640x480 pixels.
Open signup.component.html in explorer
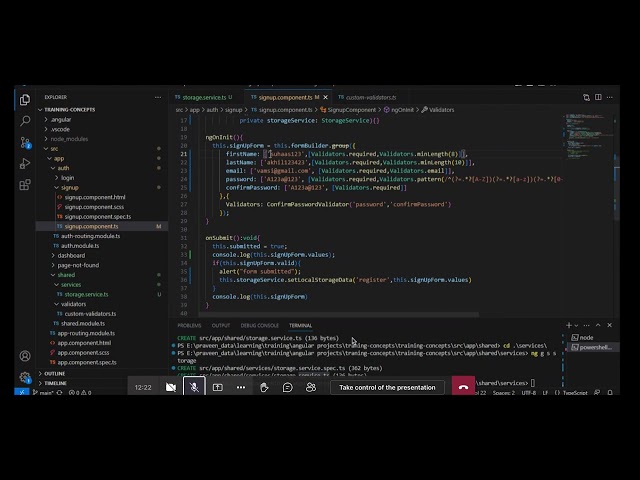95,197
